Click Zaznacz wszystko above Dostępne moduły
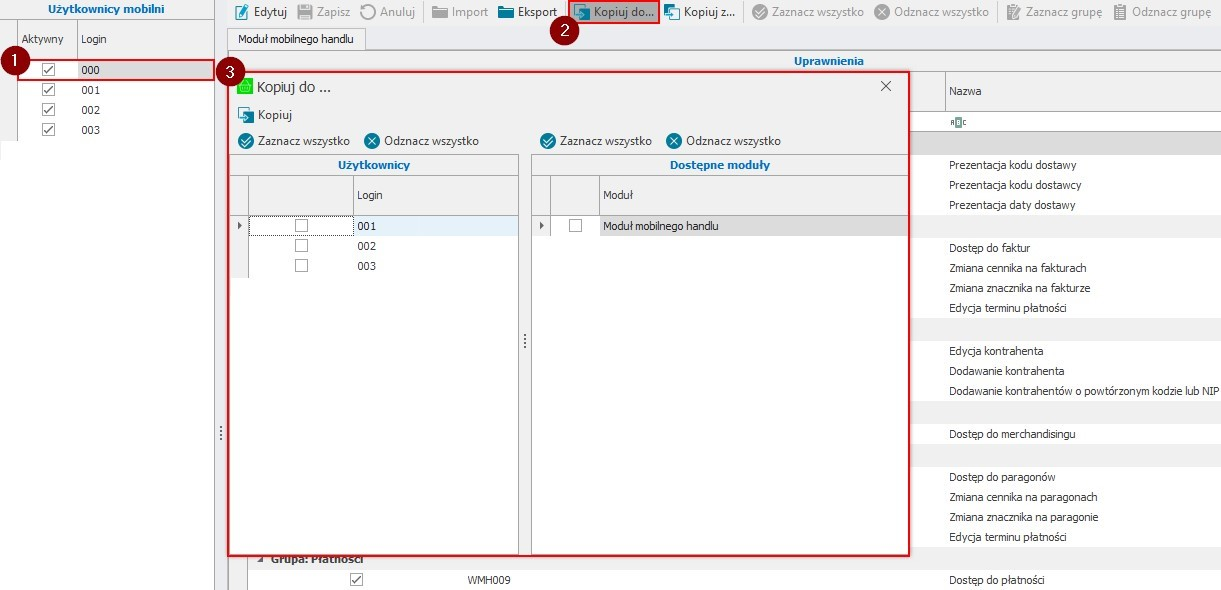The width and height of the screenshot is (1221, 590). click(596, 141)
